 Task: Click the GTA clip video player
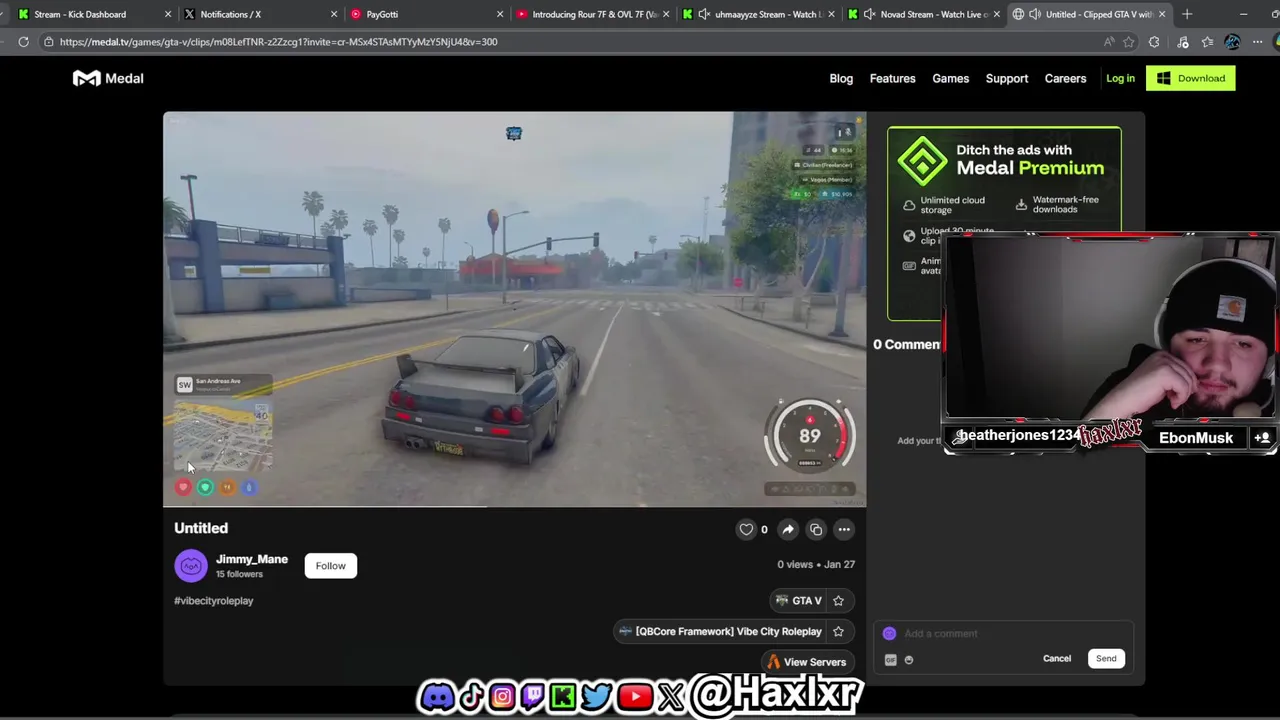point(515,309)
